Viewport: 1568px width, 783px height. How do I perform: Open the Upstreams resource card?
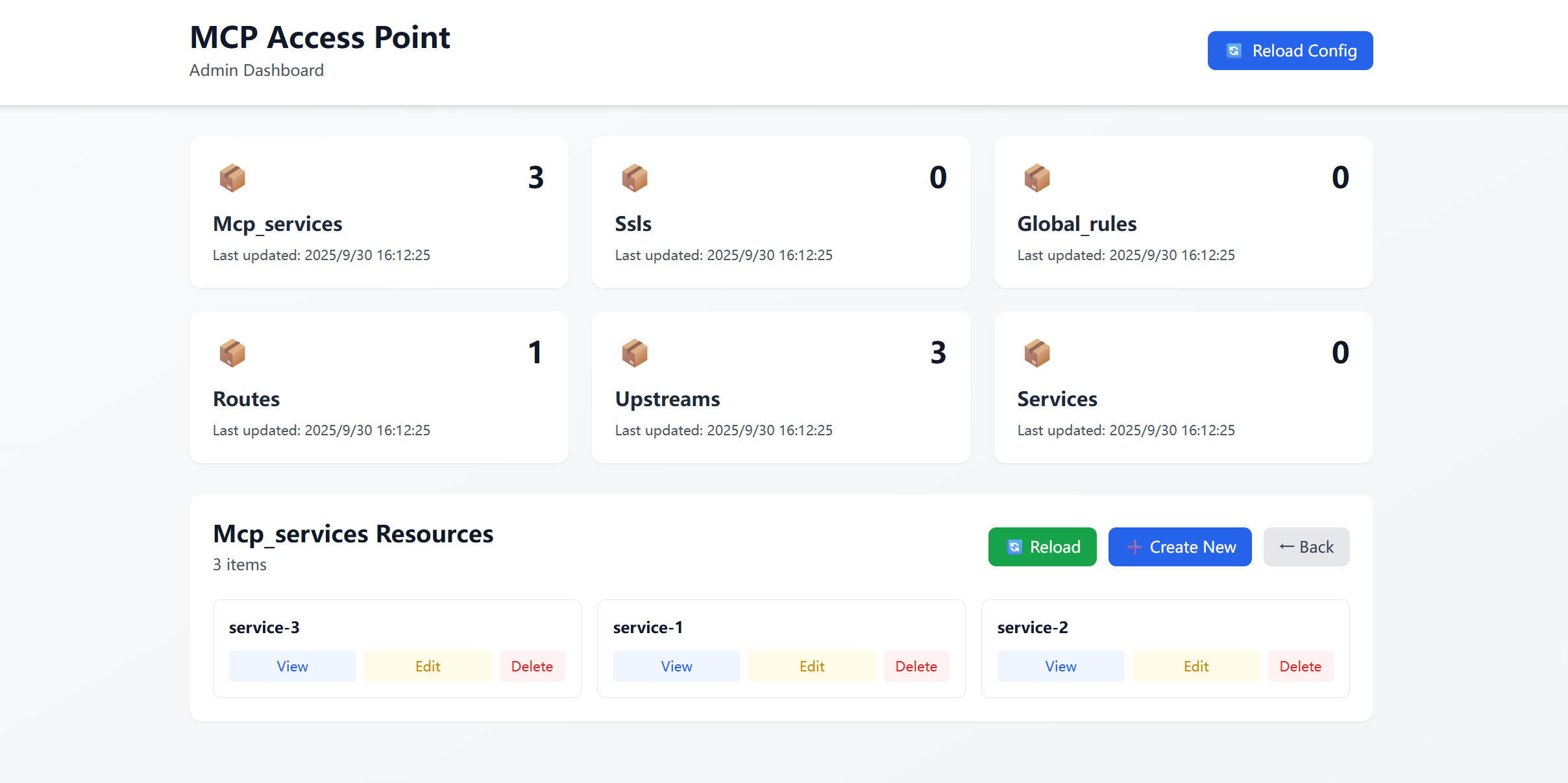click(781, 387)
